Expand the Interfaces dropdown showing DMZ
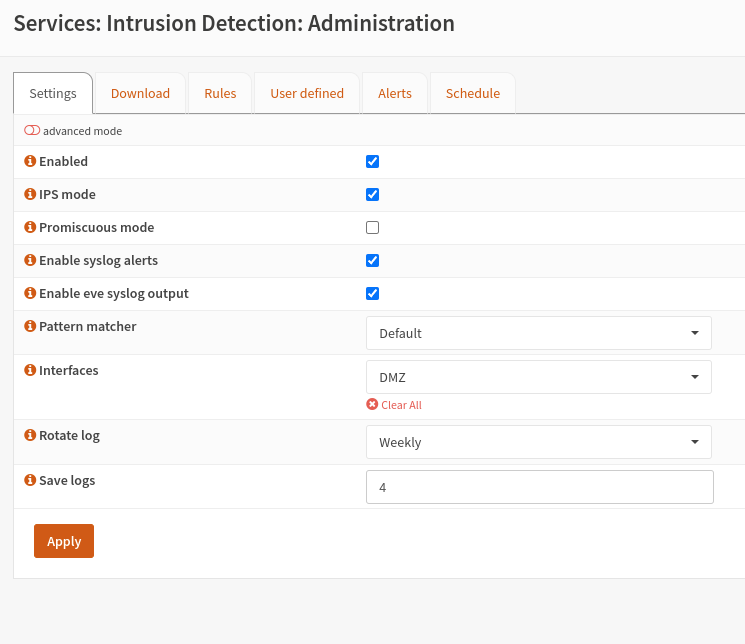 pyautogui.click(x=538, y=377)
